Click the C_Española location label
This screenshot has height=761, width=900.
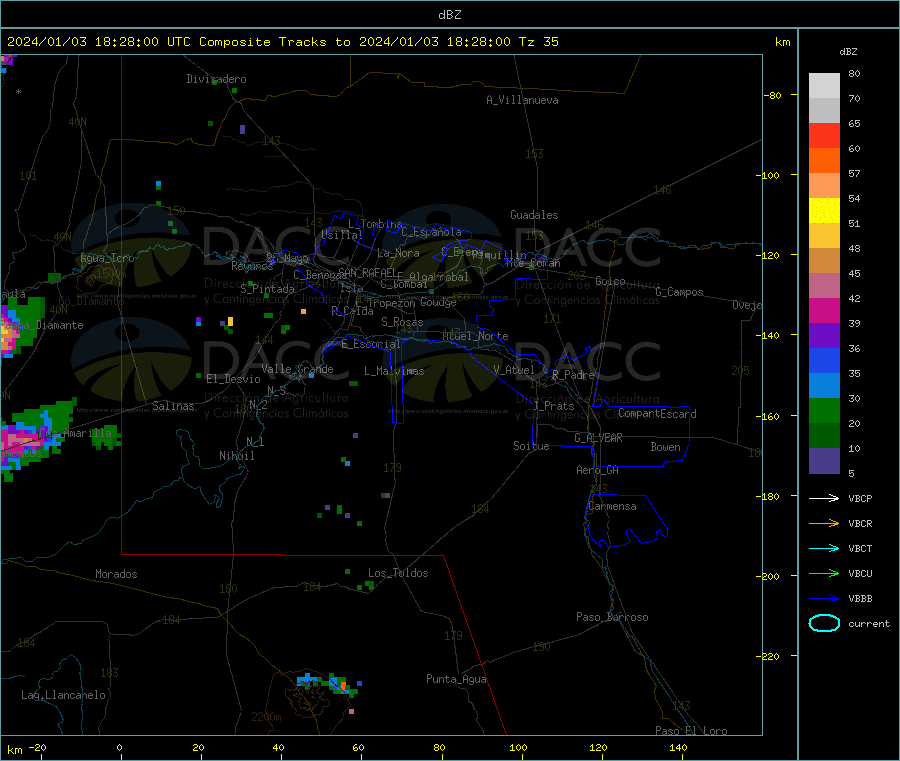click(x=432, y=232)
